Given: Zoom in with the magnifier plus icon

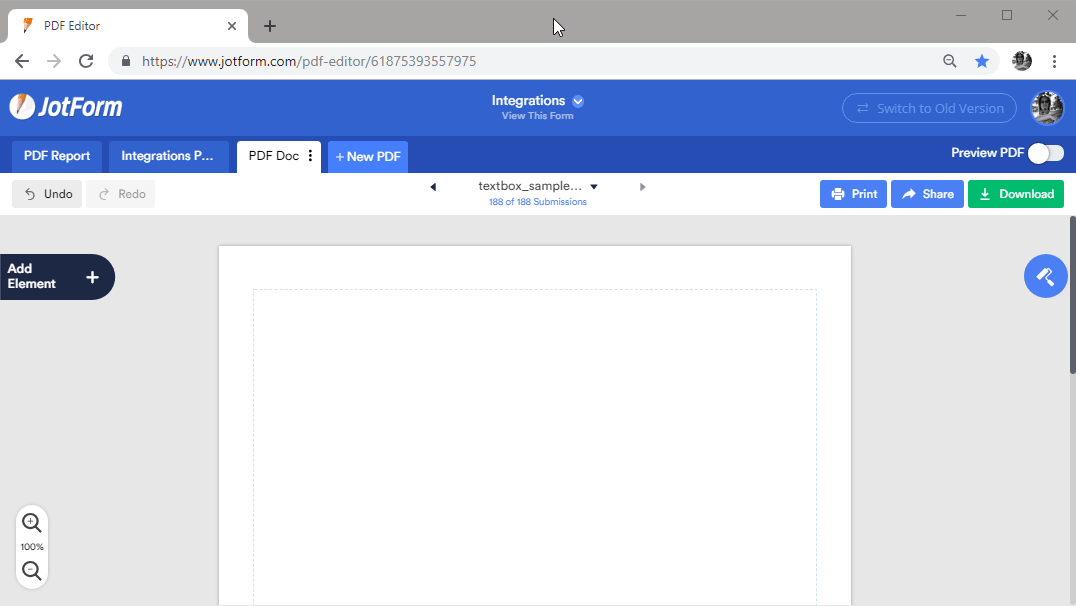Looking at the screenshot, I should tap(32, 523).
